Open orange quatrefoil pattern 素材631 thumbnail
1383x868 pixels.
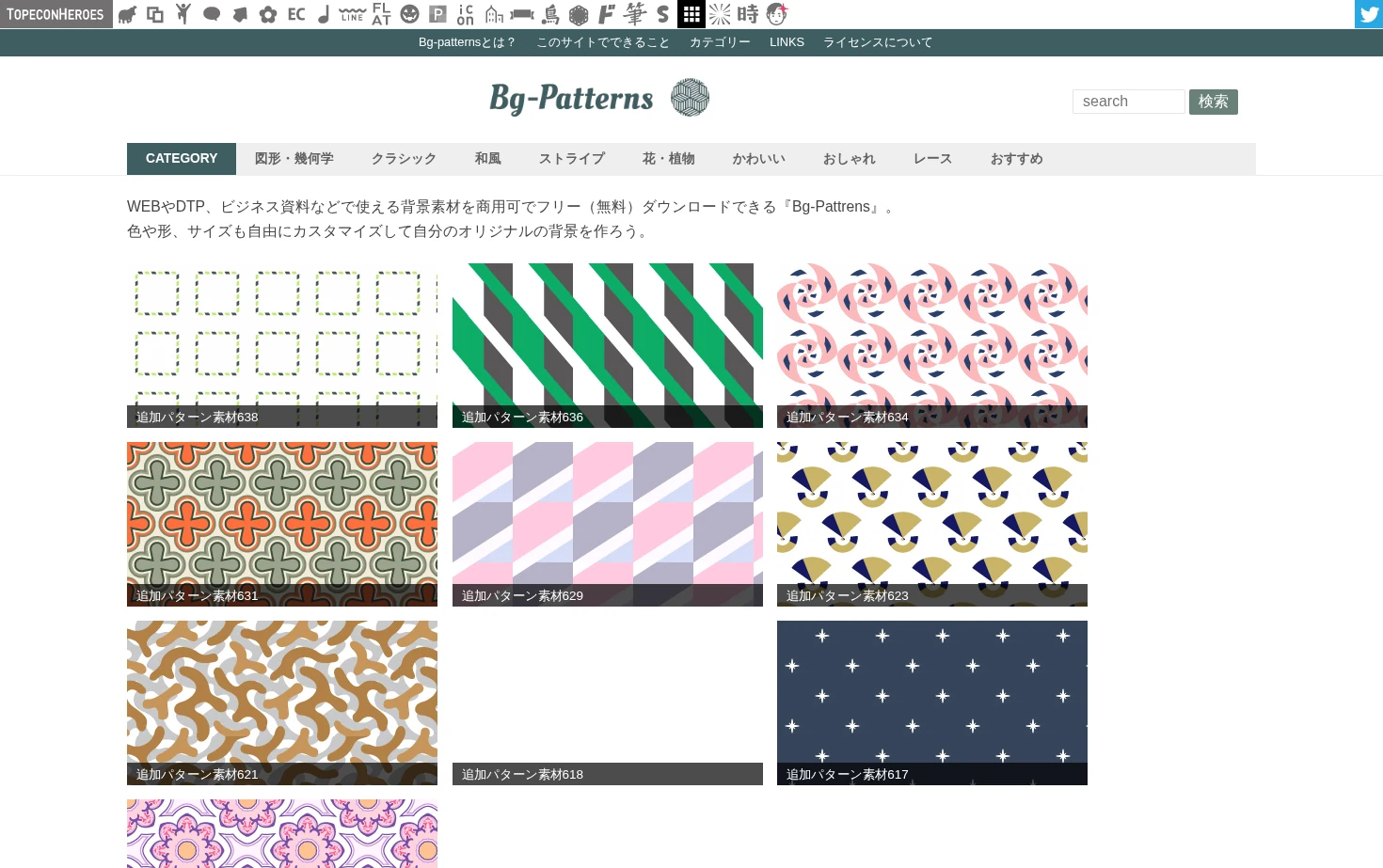pyautogui.click(x=282, y=524)
